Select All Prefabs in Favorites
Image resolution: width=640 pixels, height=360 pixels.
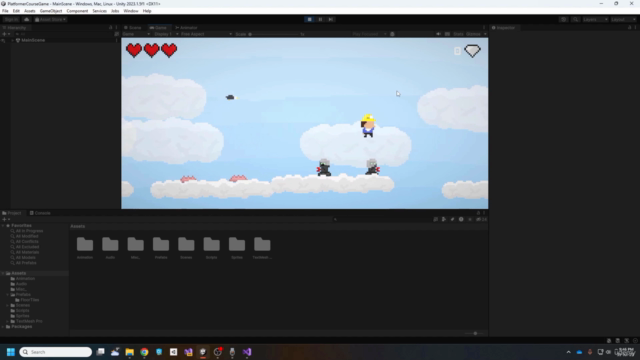(26, 263)
